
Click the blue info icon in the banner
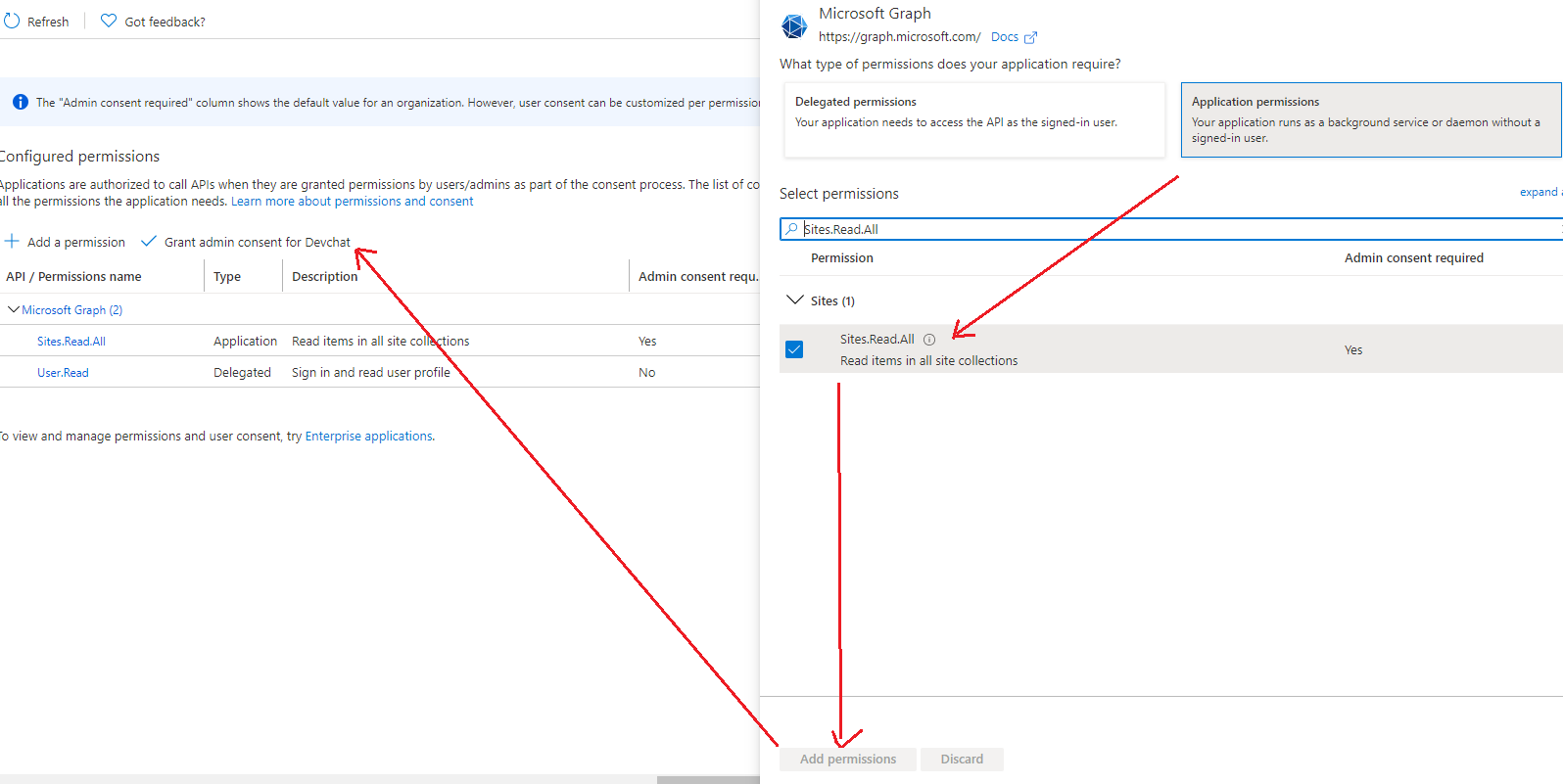point(21,102)
